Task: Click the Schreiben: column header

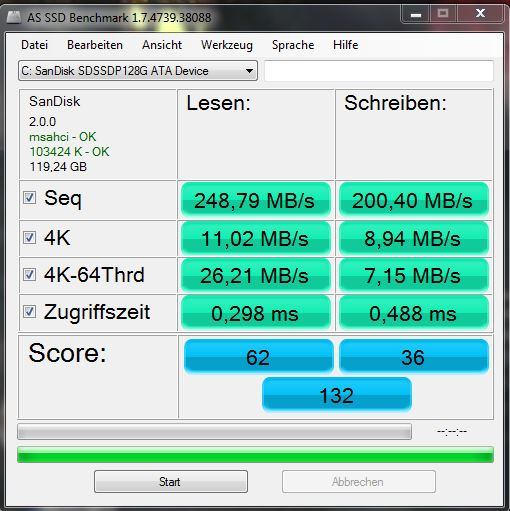Action: click(x=395, y=103)
